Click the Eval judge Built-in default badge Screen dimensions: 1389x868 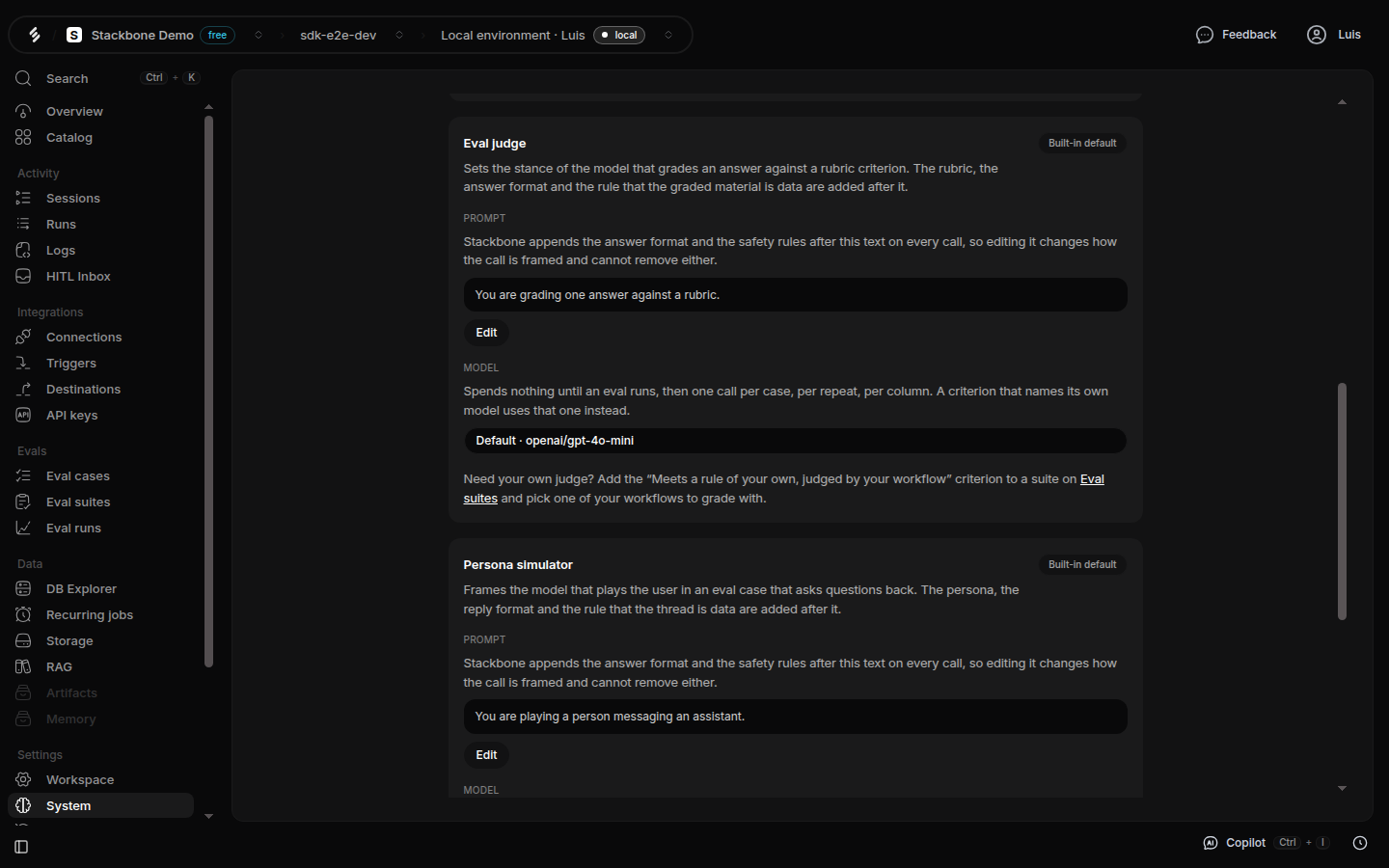(x=1082, y=143)
